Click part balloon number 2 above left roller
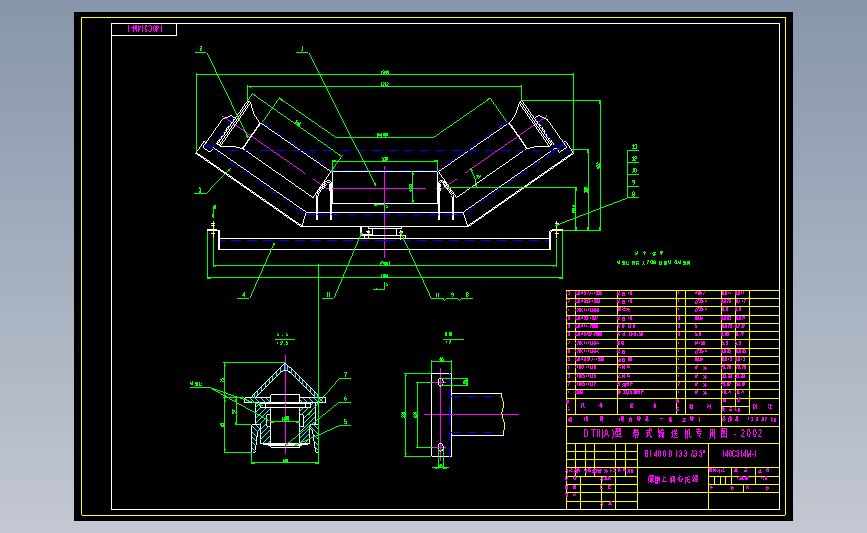This screenshot has height=533, width=867. (x=201, y=49)
